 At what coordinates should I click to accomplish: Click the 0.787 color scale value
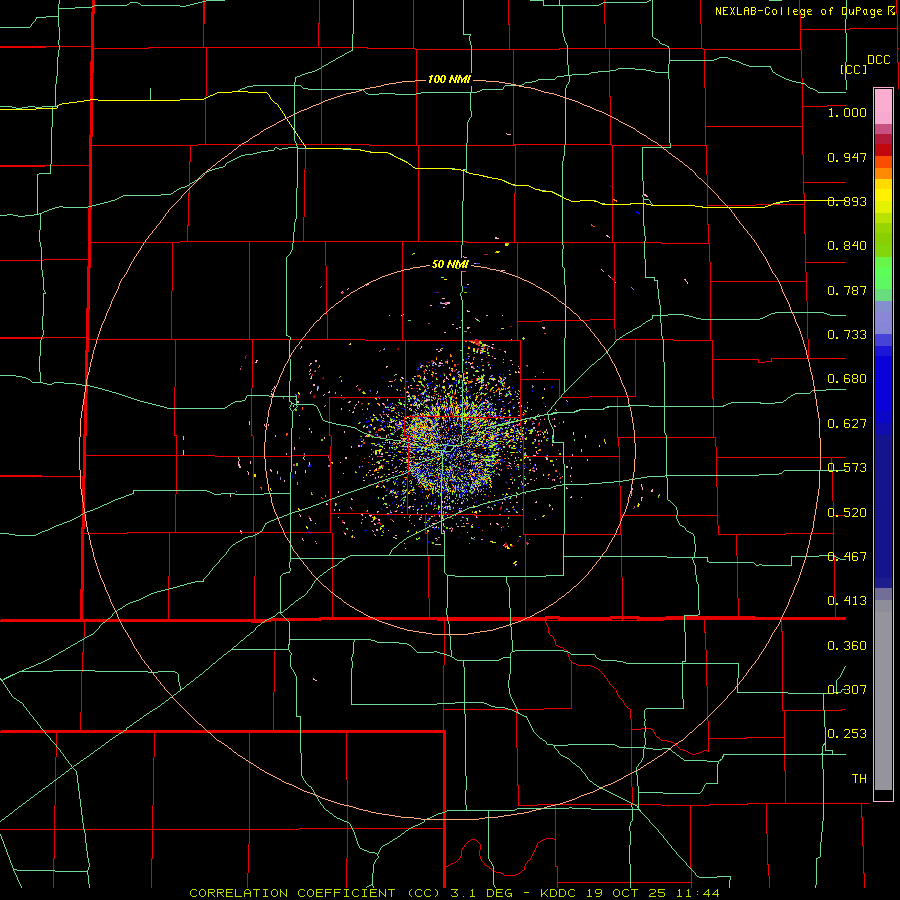pos(847,290)
